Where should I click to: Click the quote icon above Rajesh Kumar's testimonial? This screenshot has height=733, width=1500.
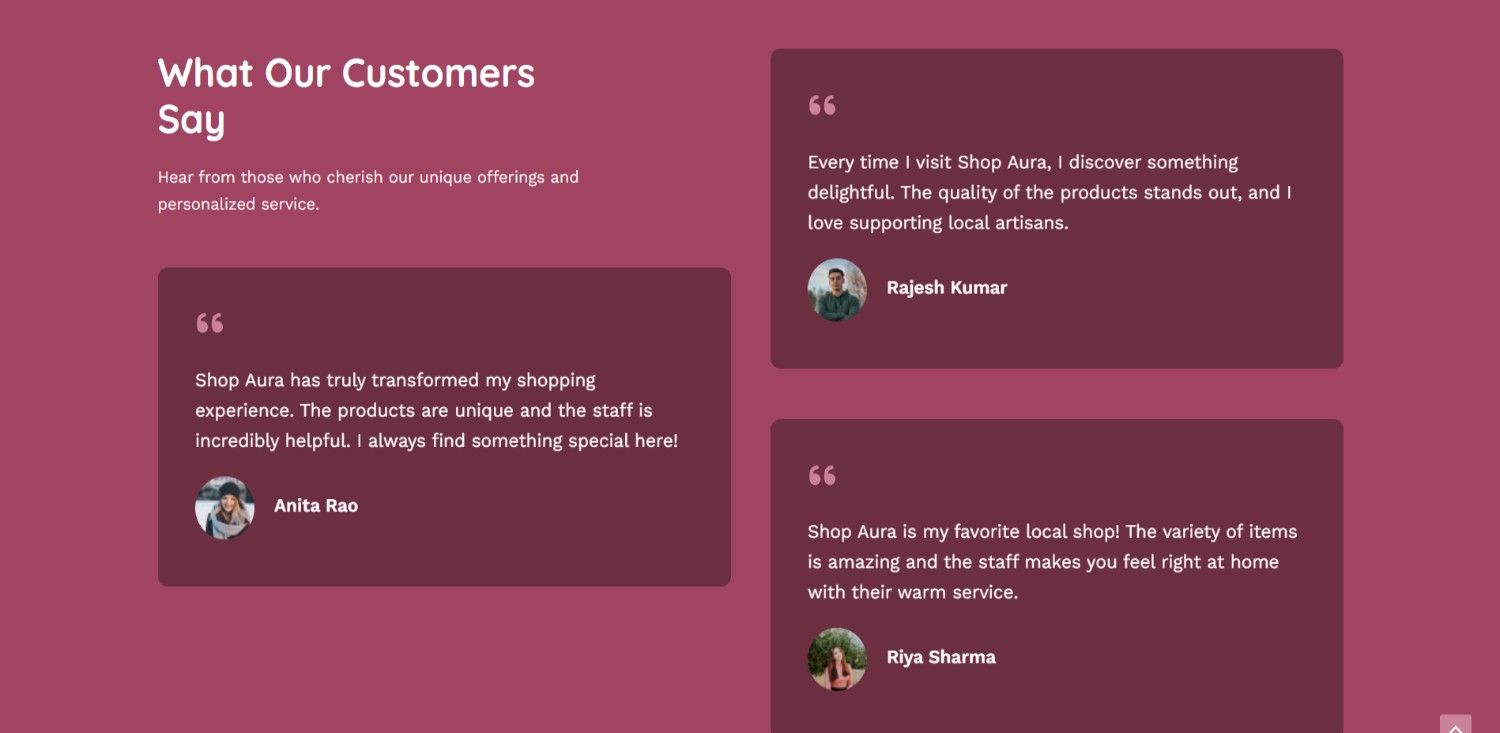[x=822, y=105]
